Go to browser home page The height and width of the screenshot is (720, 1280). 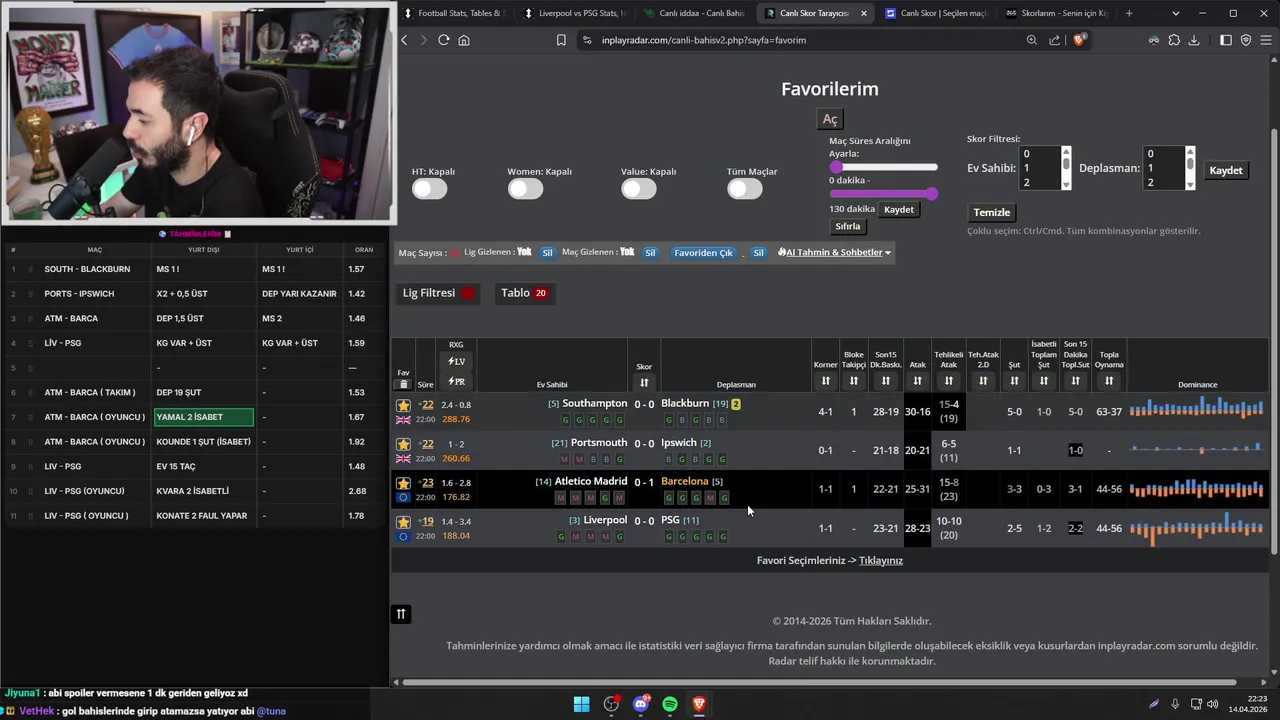click(464, 40)
